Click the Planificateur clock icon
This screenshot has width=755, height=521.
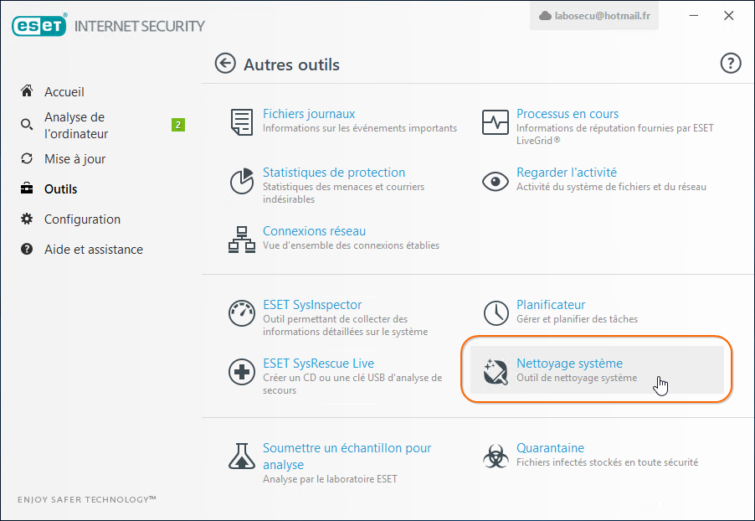495,313
